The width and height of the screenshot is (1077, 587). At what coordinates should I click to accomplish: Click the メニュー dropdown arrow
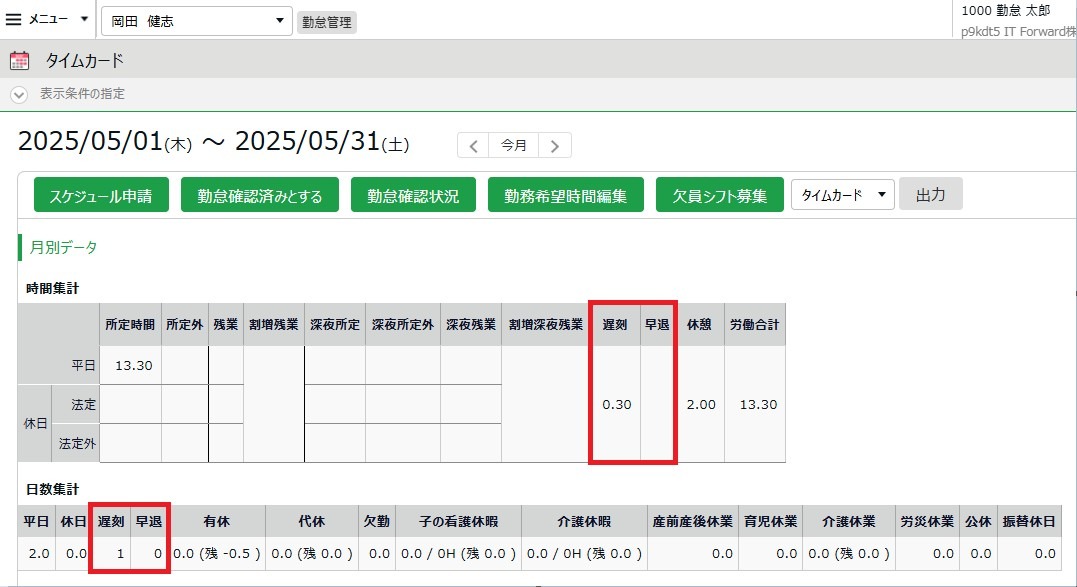pyautogui.click(x=84, y=19)
